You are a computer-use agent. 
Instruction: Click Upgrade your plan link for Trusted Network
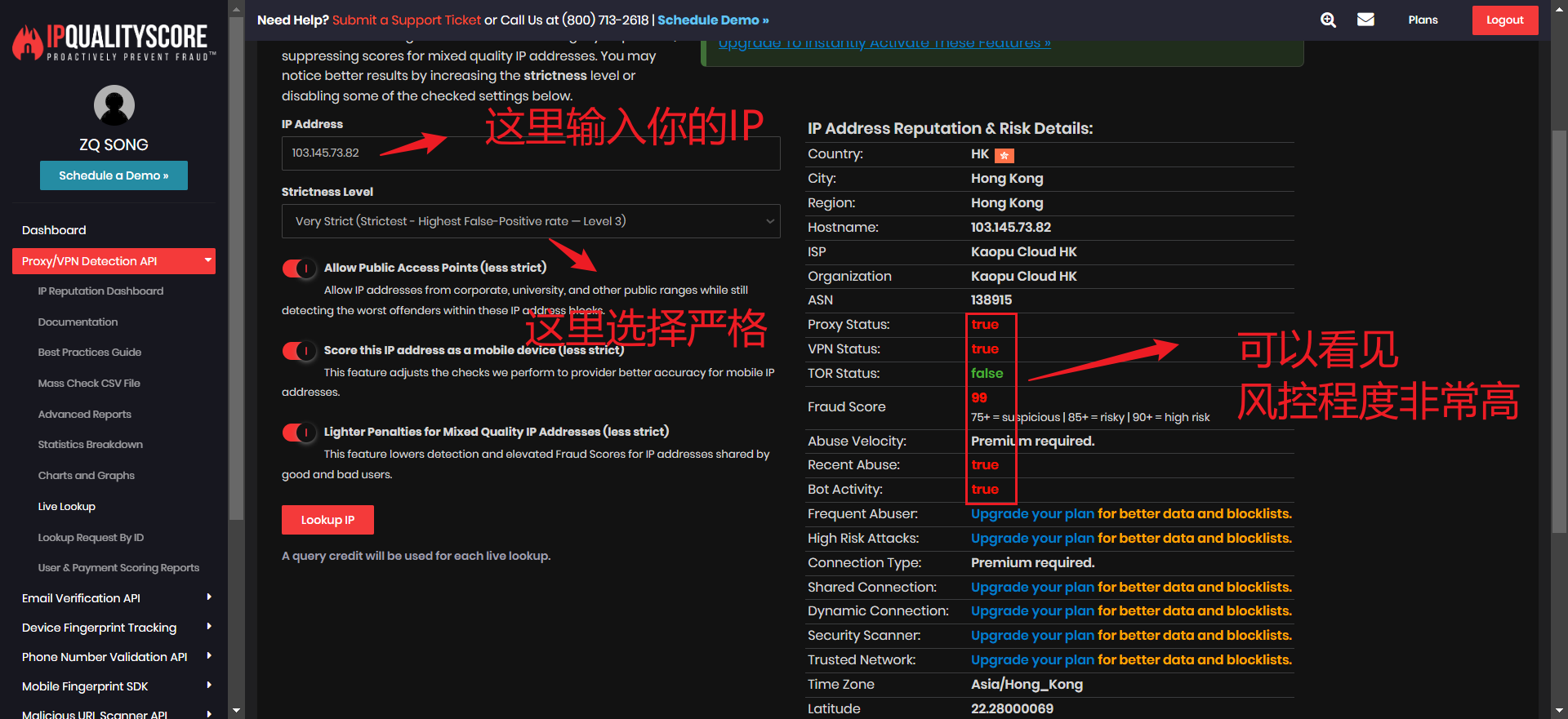pyautogui.click(x=1032, y=660)
